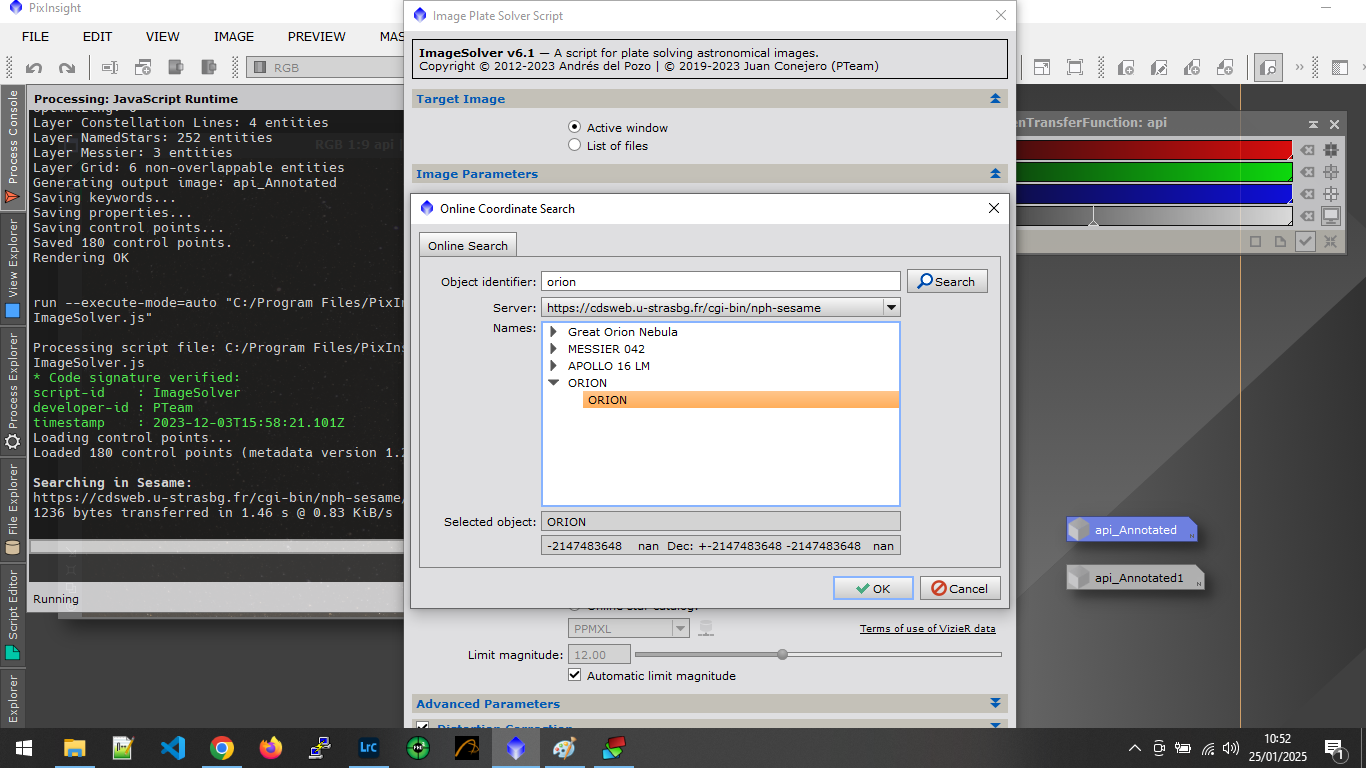Reset the green channel in ScreenTransferFunction
The width and height of the screenshot is (1366, 768).
1306,172
